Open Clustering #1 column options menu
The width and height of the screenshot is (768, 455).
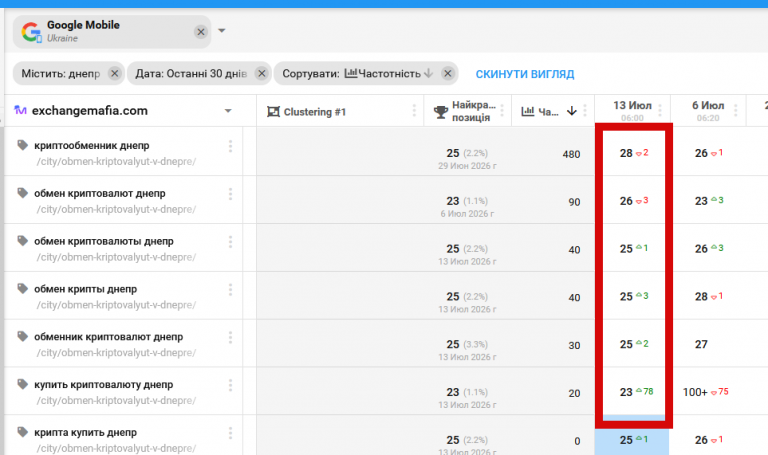point(414,111)
